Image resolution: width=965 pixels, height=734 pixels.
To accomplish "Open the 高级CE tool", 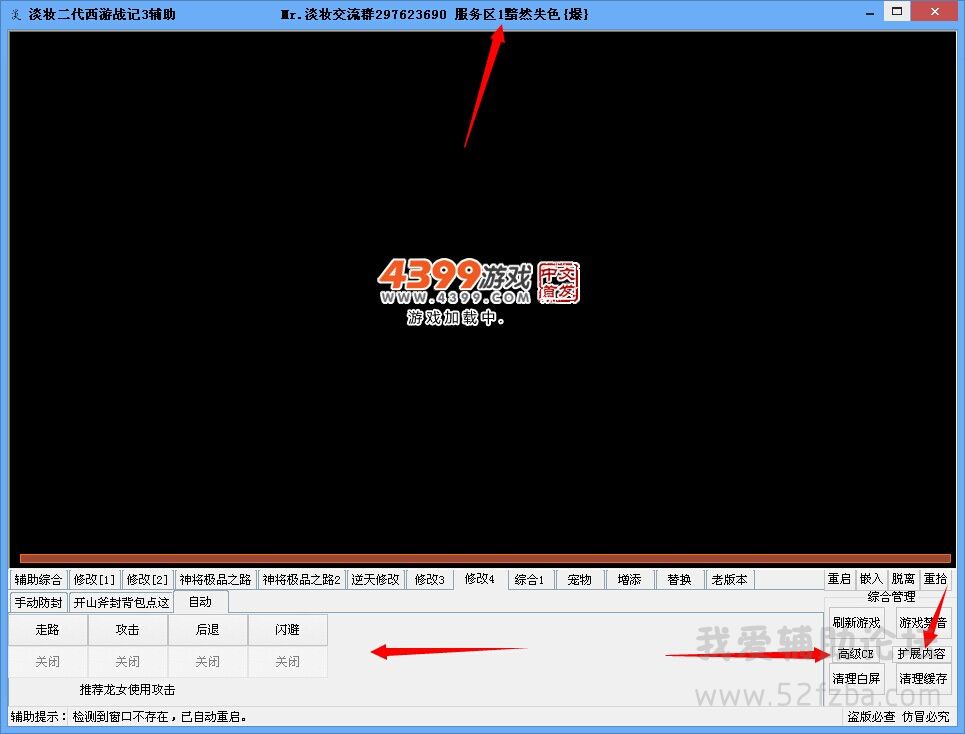I will 856,653.
